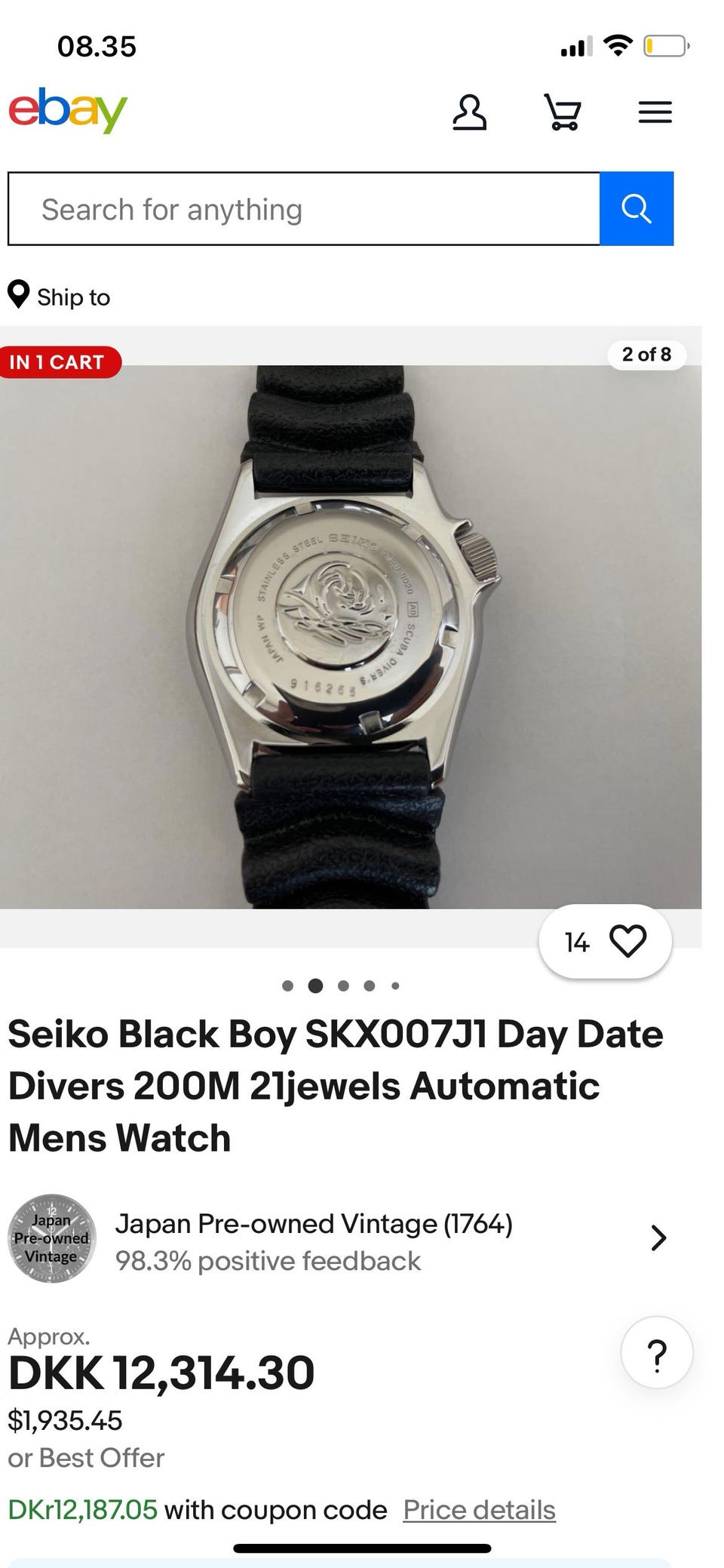Tap the Ship to location pin
The width and height of the screenshot is (724, 1568).
[18, 295]
